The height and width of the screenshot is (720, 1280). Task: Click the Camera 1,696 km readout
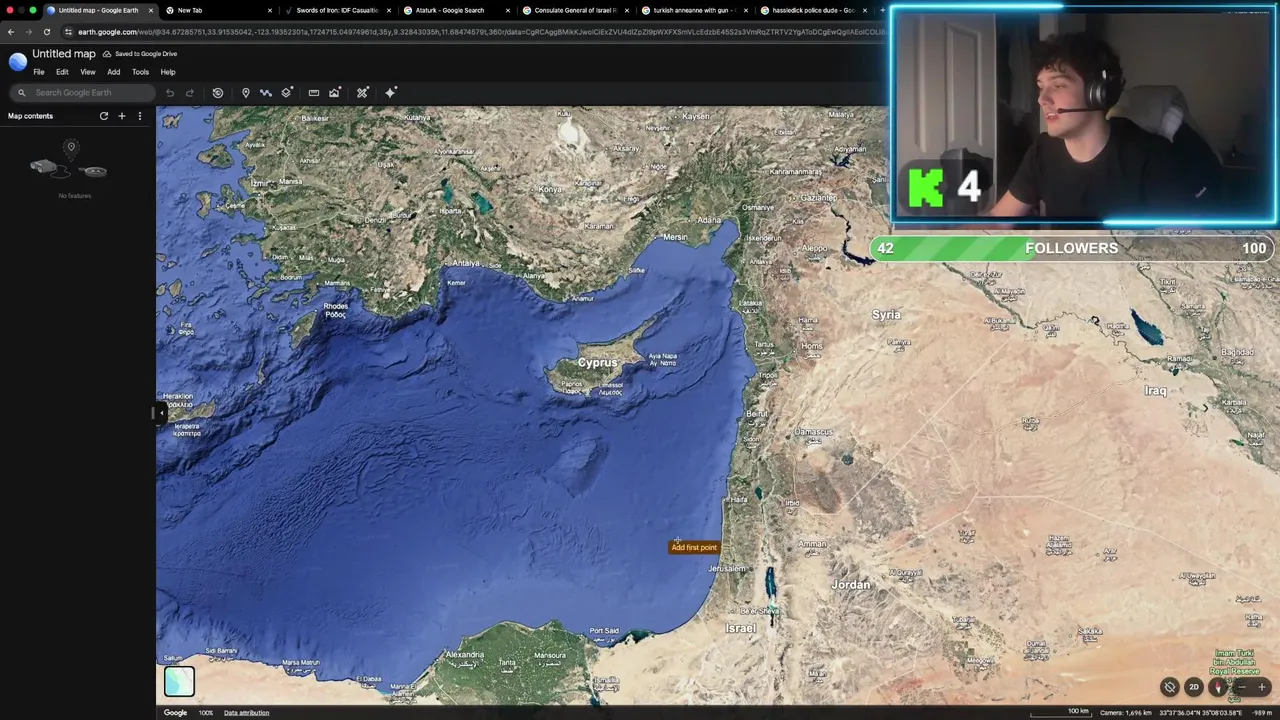[1125, 713]
